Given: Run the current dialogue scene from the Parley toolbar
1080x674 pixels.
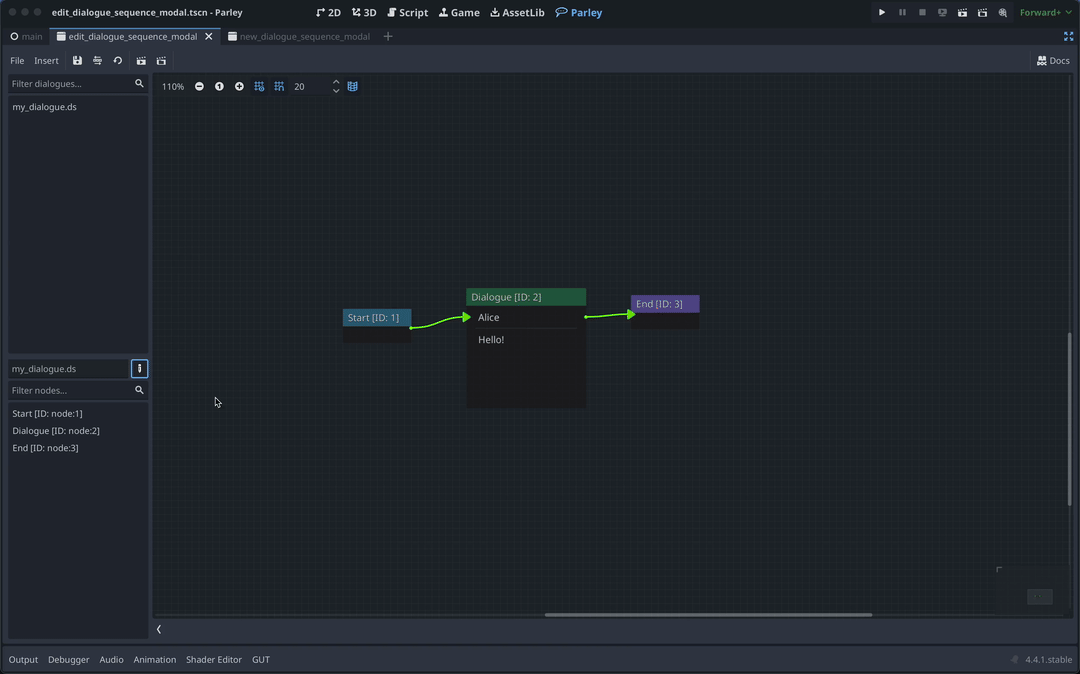Looking at the screenshot, I should tap(141, 60).
